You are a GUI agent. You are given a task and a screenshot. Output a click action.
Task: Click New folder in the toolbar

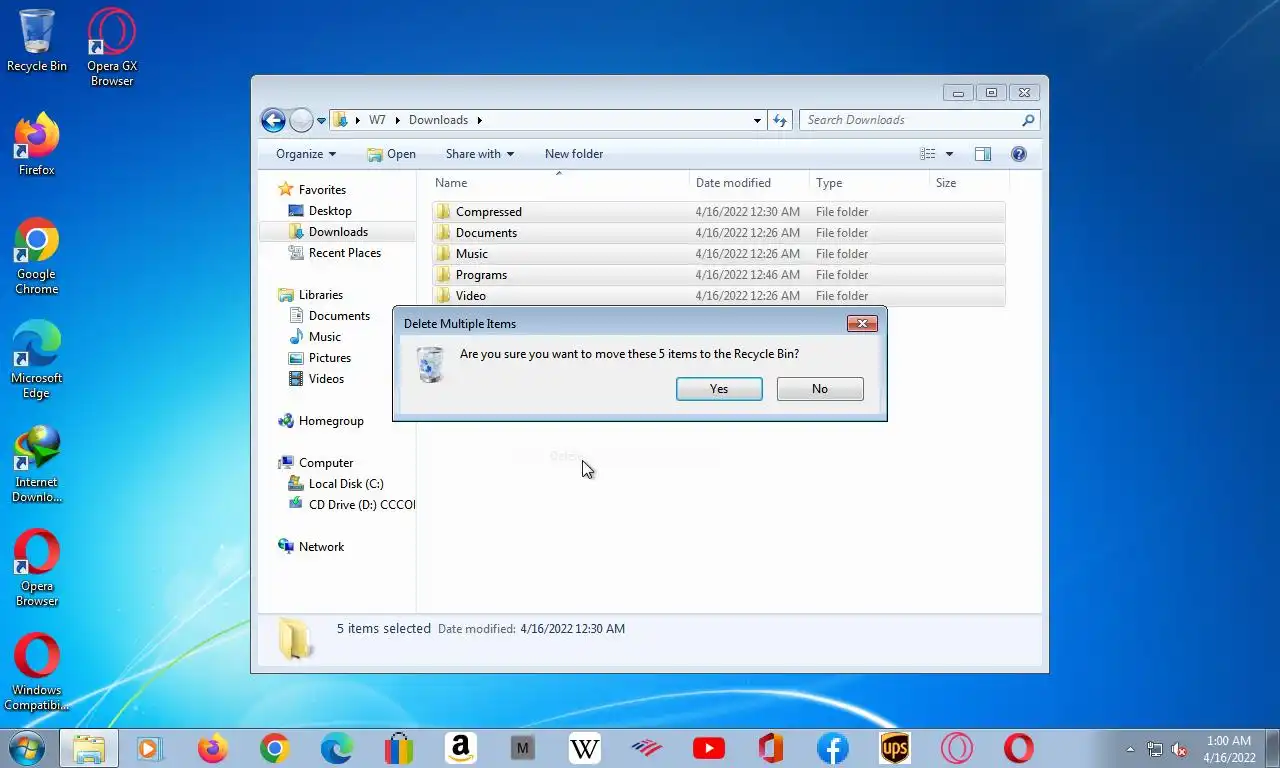click(x=574, y=154)
